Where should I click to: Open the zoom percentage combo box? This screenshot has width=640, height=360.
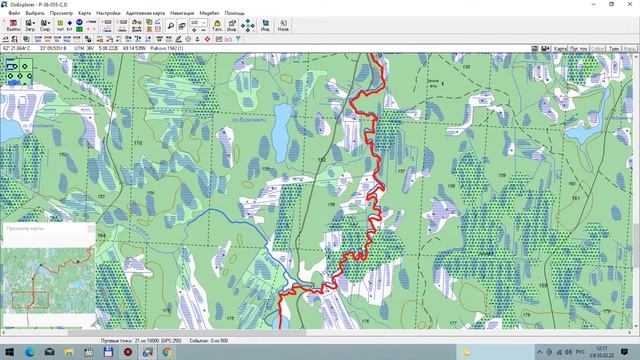(x=198, y=23)
